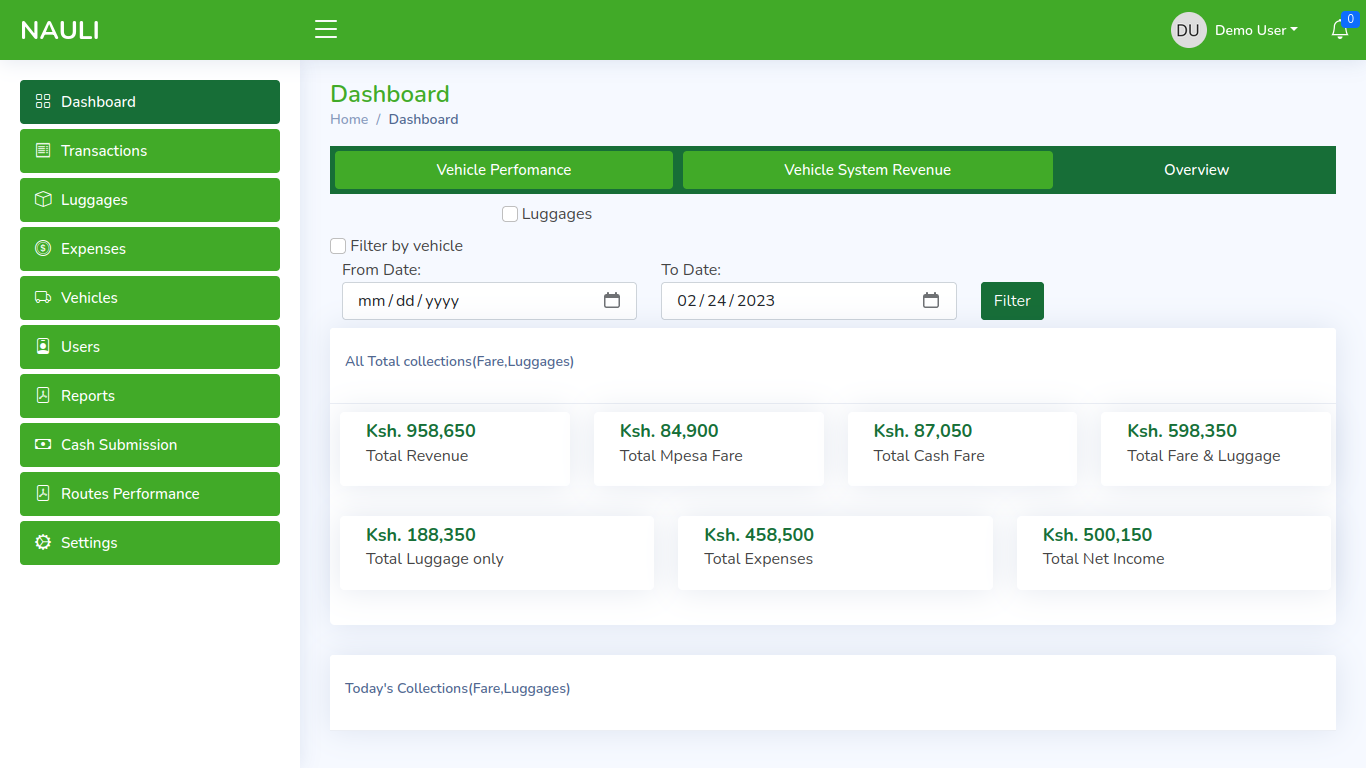Click the DU user avatar
The width and height of the screenshot is (1366, 768).
tap(1188, 30)
